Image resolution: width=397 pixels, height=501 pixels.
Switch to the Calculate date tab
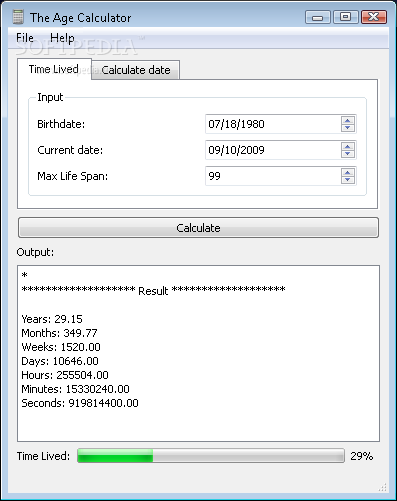click(x=136, y=70)
